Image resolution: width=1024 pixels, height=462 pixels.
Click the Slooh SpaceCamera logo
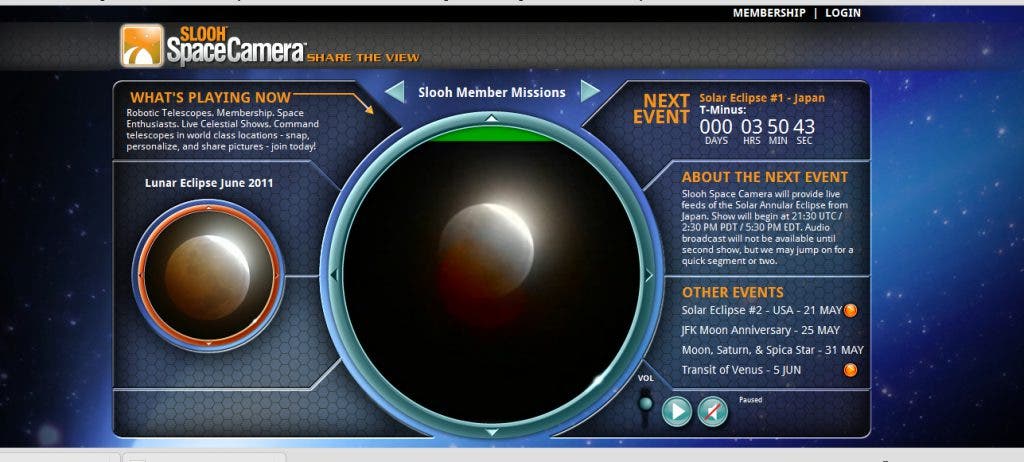coord(212,45)
